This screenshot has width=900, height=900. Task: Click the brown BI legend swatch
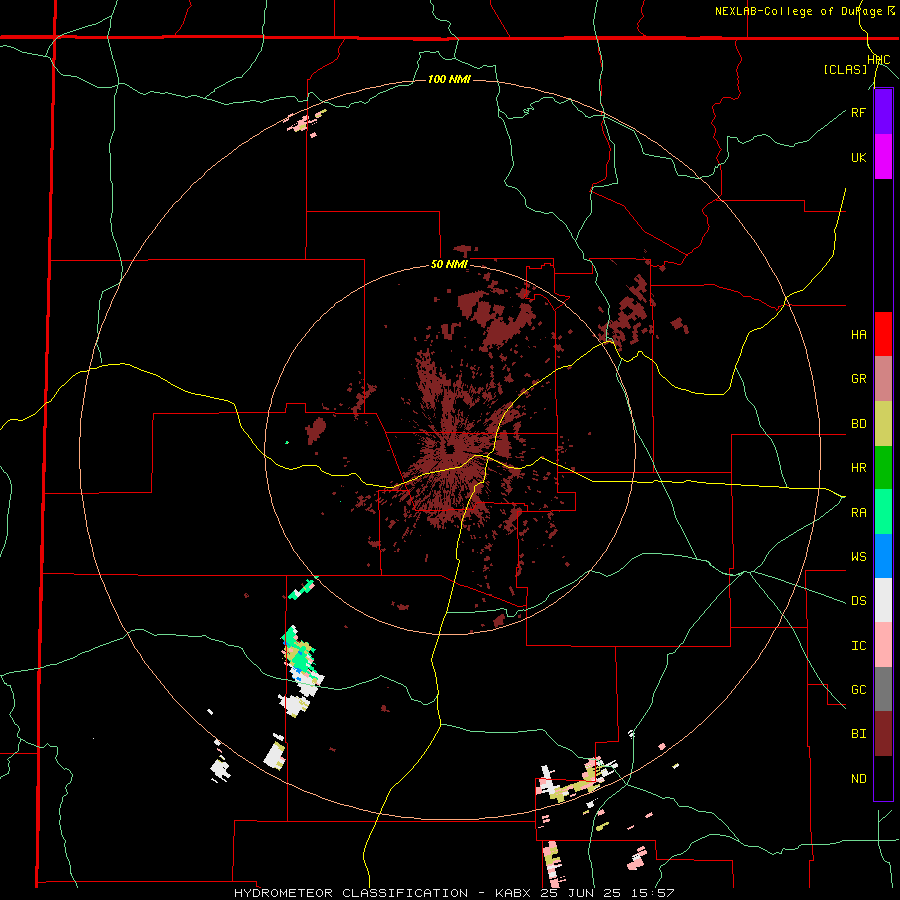point(883,734)
